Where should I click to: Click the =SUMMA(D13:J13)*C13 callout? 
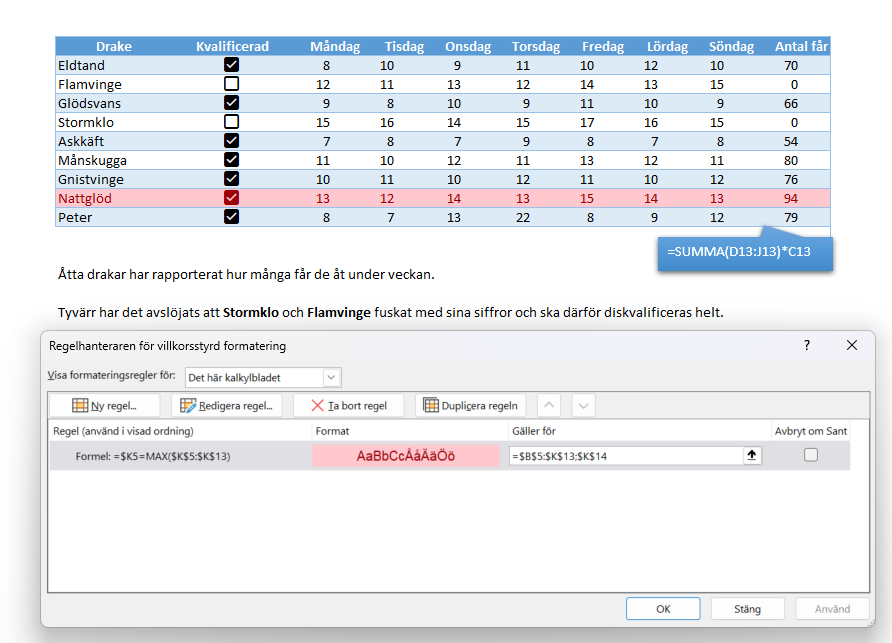click(x=745, y=253)
